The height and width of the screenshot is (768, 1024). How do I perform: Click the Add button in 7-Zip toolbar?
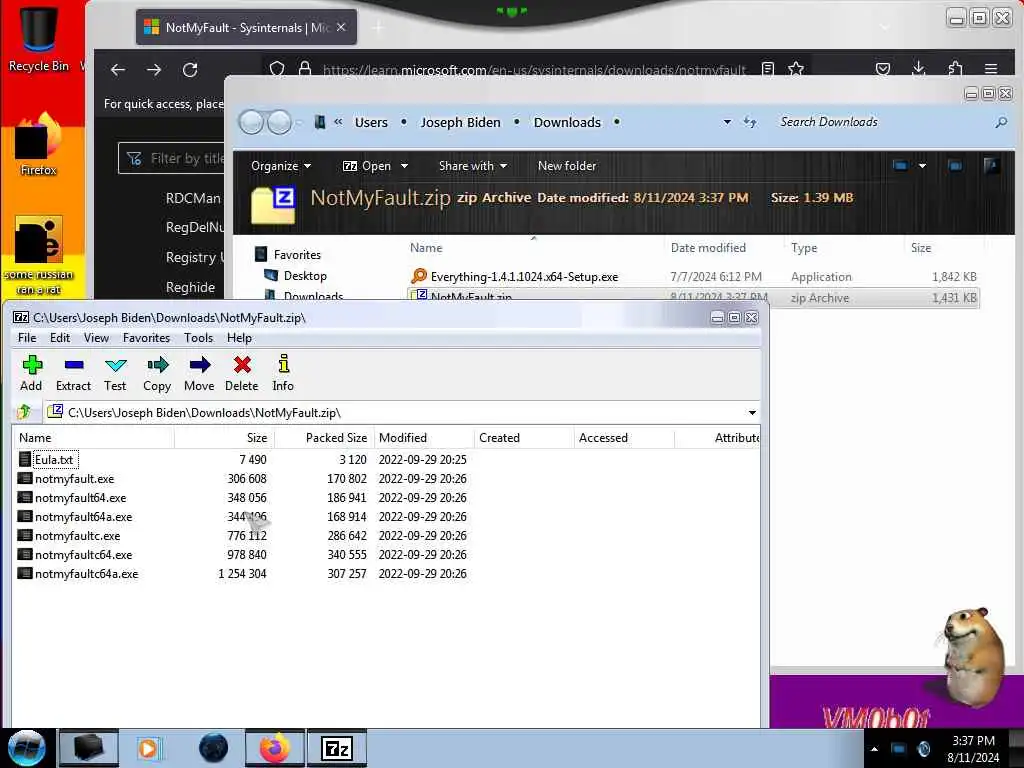[31, 373]
